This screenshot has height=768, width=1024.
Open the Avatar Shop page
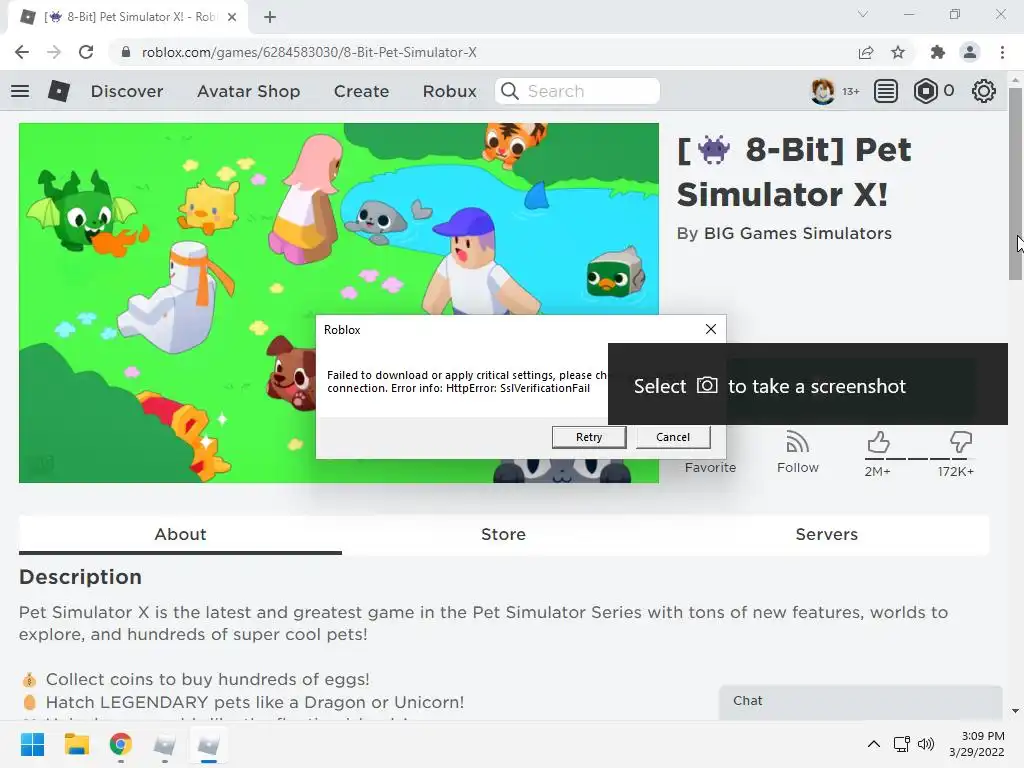pos(248,91)
